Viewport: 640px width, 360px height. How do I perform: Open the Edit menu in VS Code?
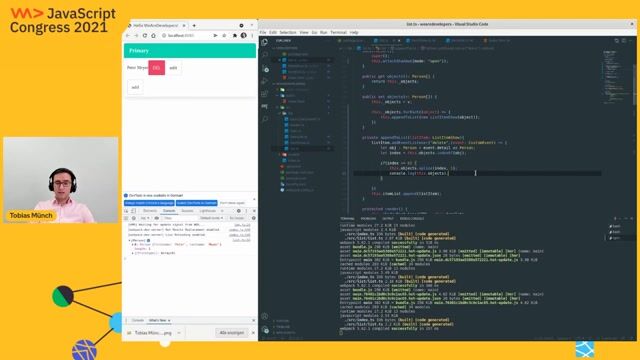click(273, 32)
